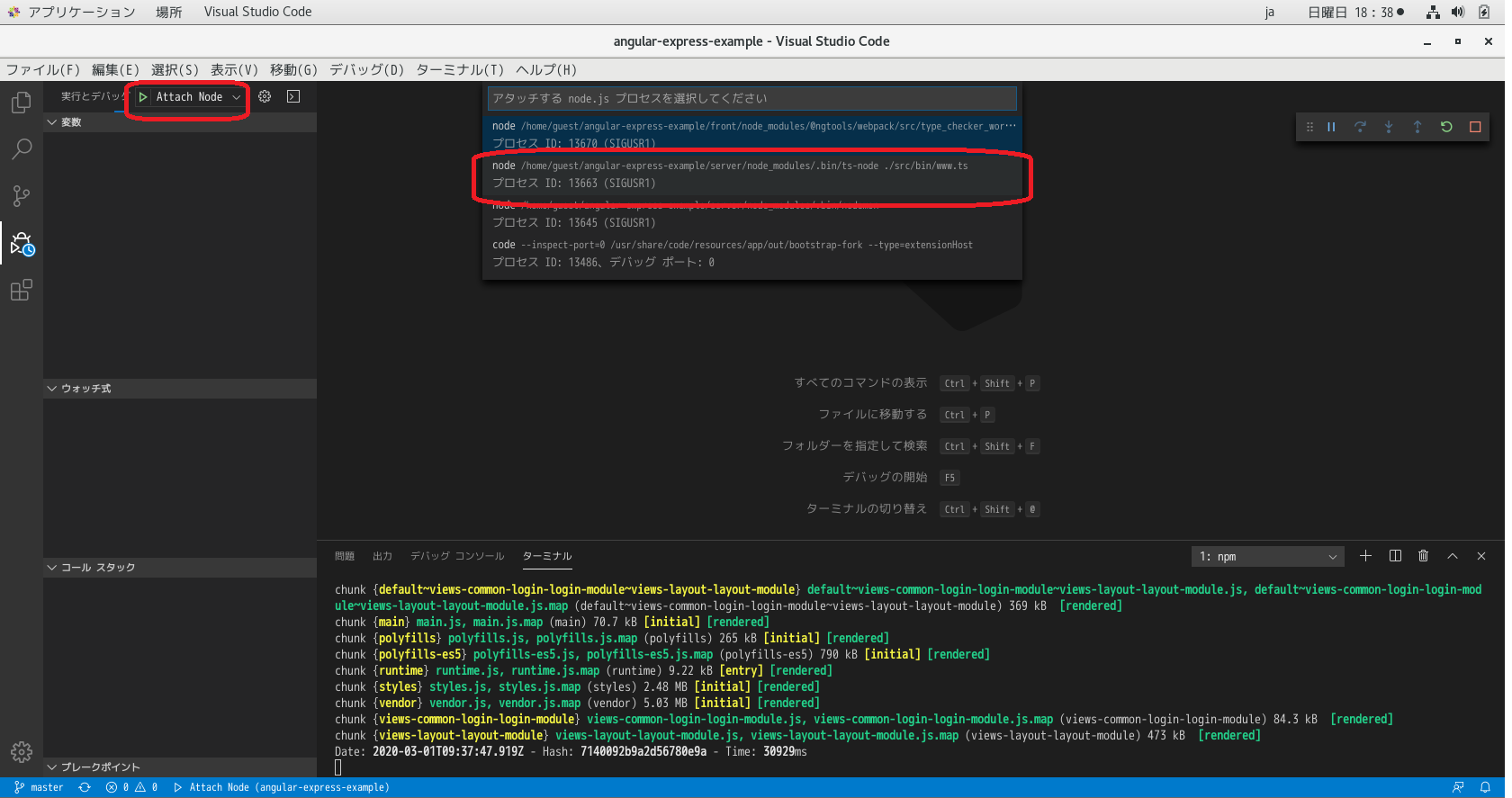The image size is (1512, 798).
Task: Open the 移動(G) menu
Action: (x=293, y=70)
